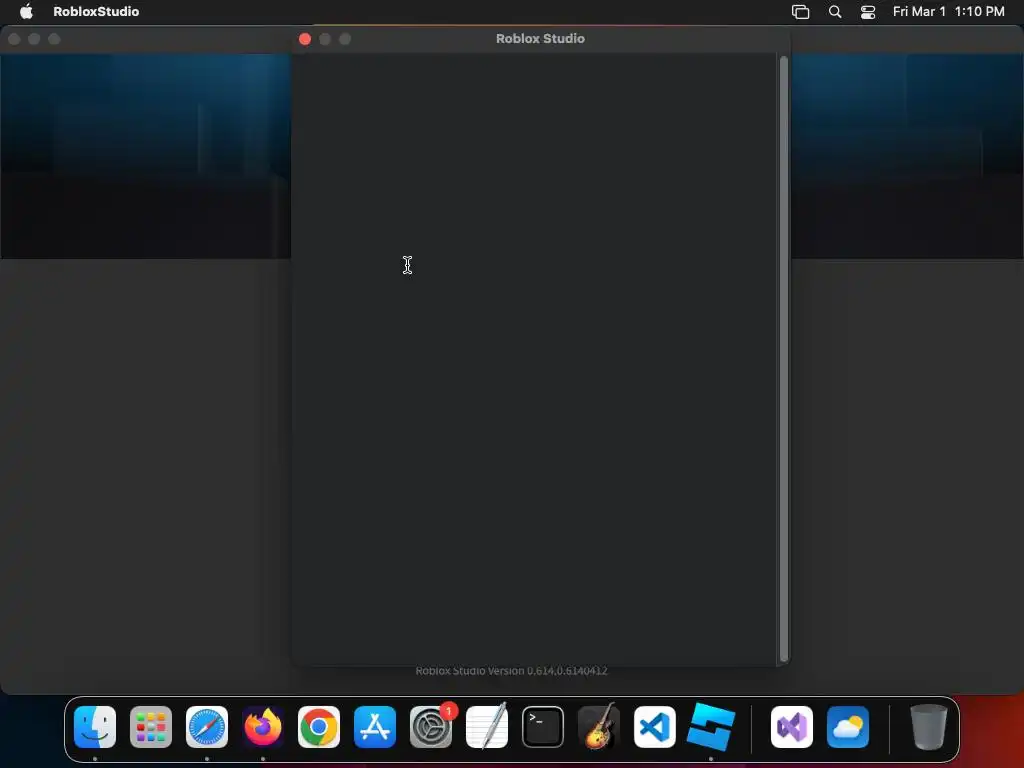Viewport: 1024px width, 768px height.
Task: Click the date and time in menu bar
Action: tap(948, 11)
